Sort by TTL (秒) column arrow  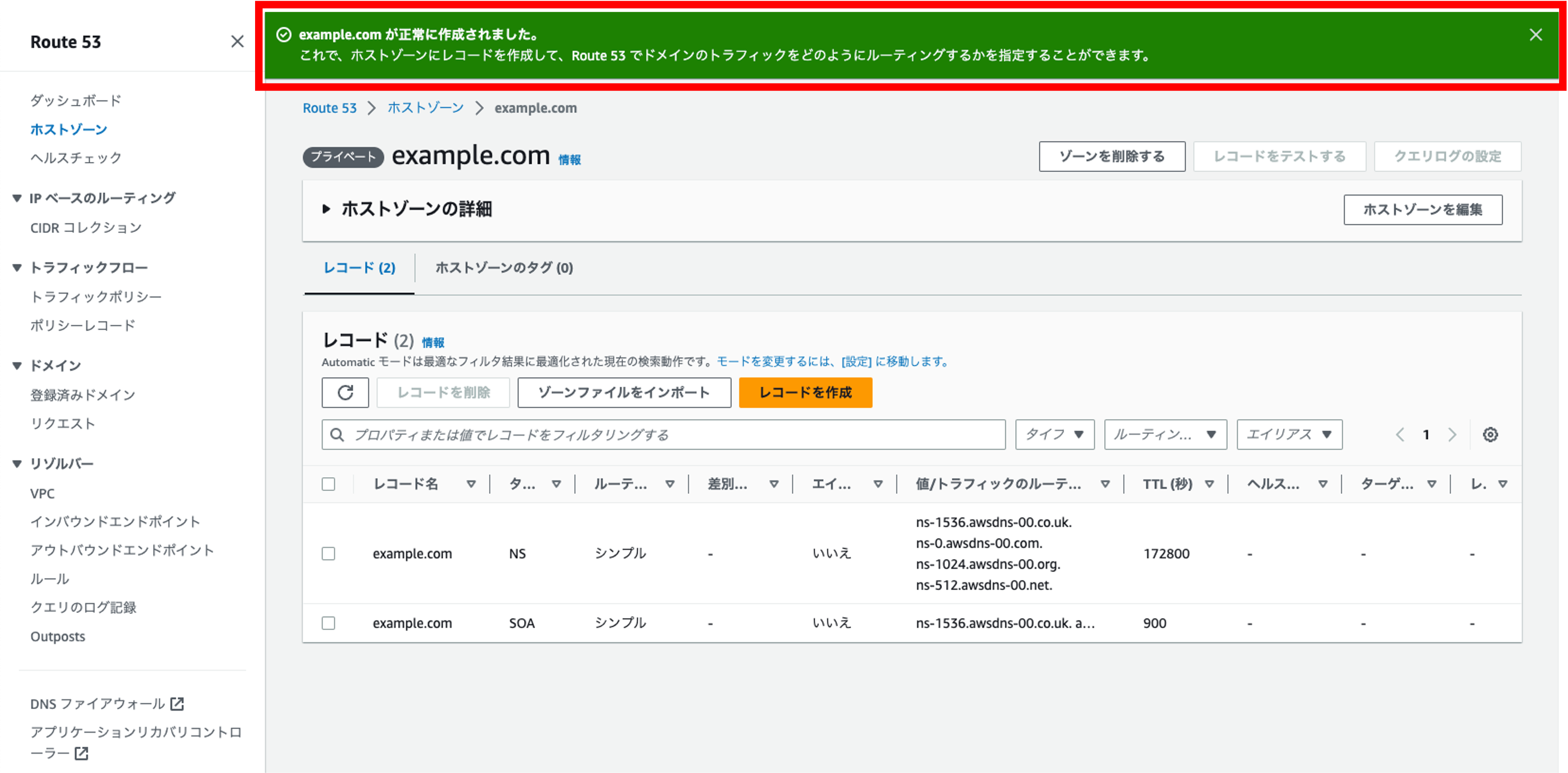click(1209, 484)
